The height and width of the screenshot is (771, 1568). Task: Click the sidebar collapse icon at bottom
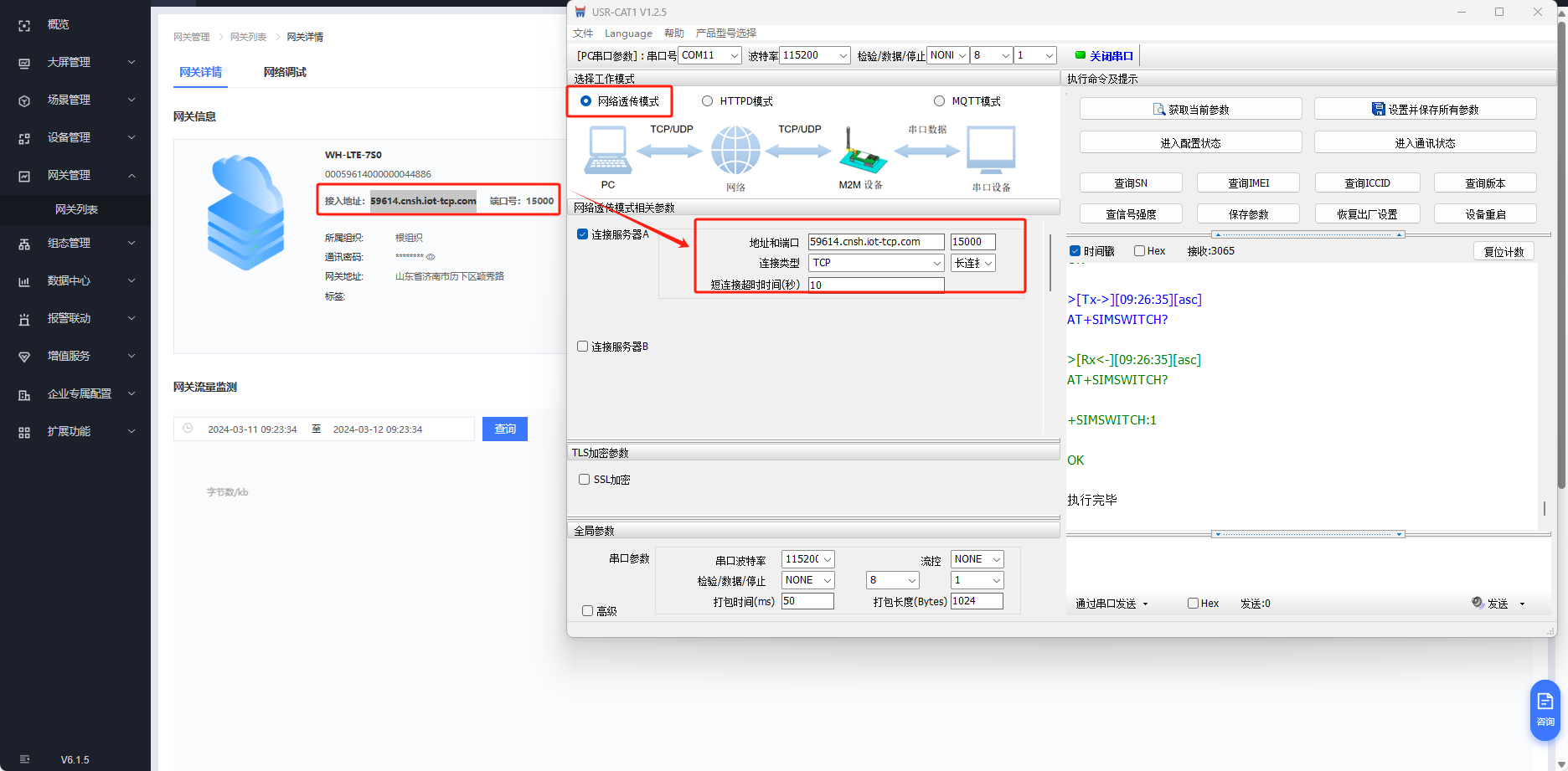click(24, 759)
